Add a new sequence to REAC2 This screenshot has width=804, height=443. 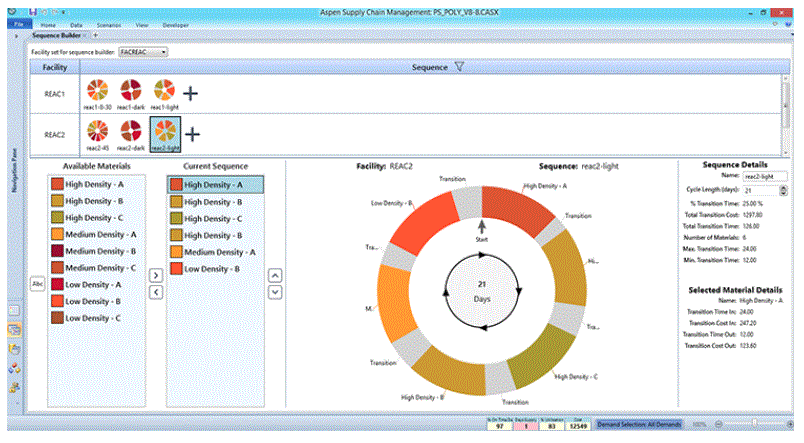click(192, 134)
